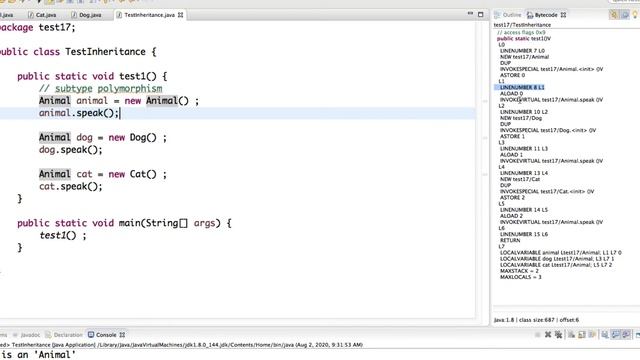This screenshot has height=360, width=640.
Task: Click 'ALOAD 0' bytecode instruction
Action: (x=511, y=93)
